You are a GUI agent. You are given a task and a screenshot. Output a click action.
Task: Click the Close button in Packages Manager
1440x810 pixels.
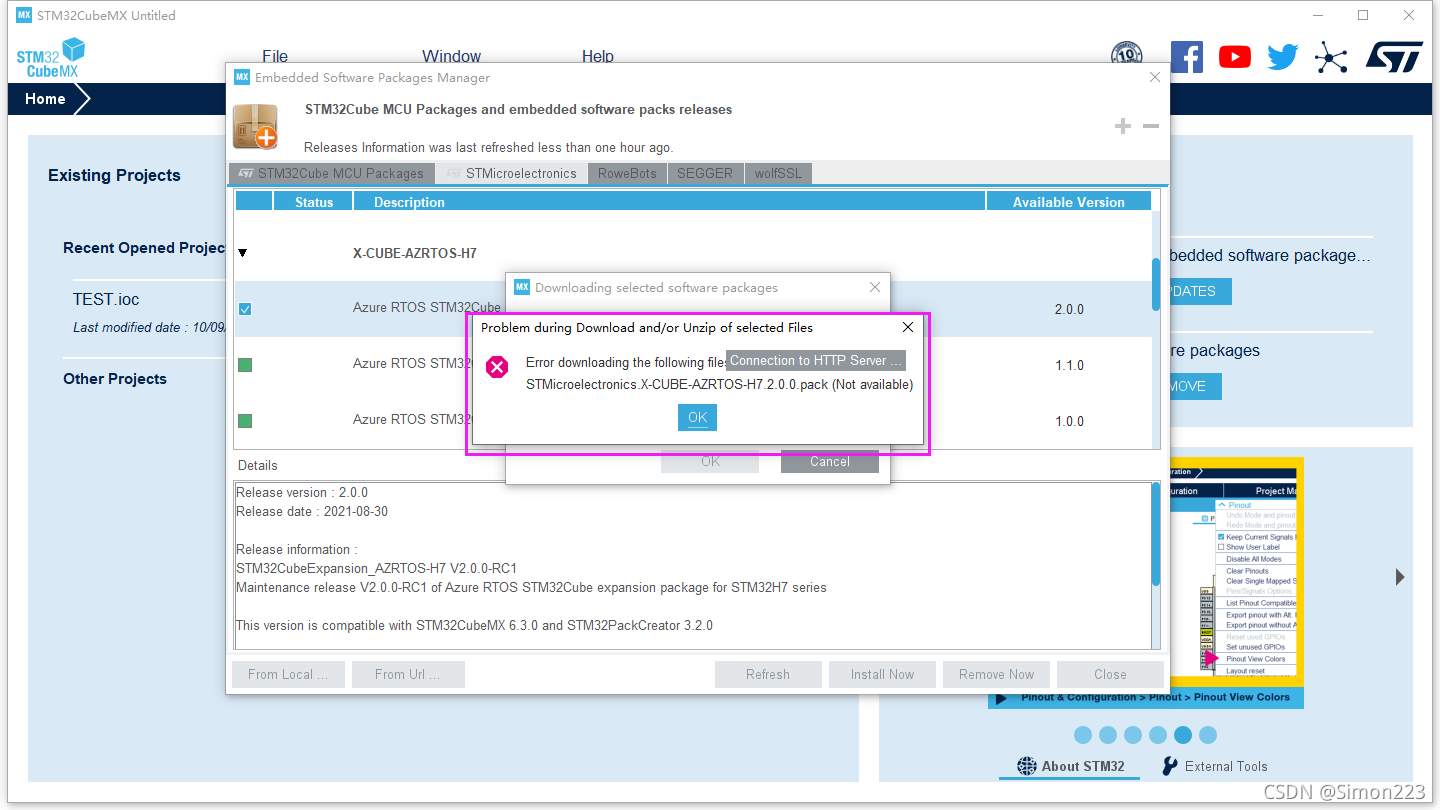click(x=1110, y=674)
